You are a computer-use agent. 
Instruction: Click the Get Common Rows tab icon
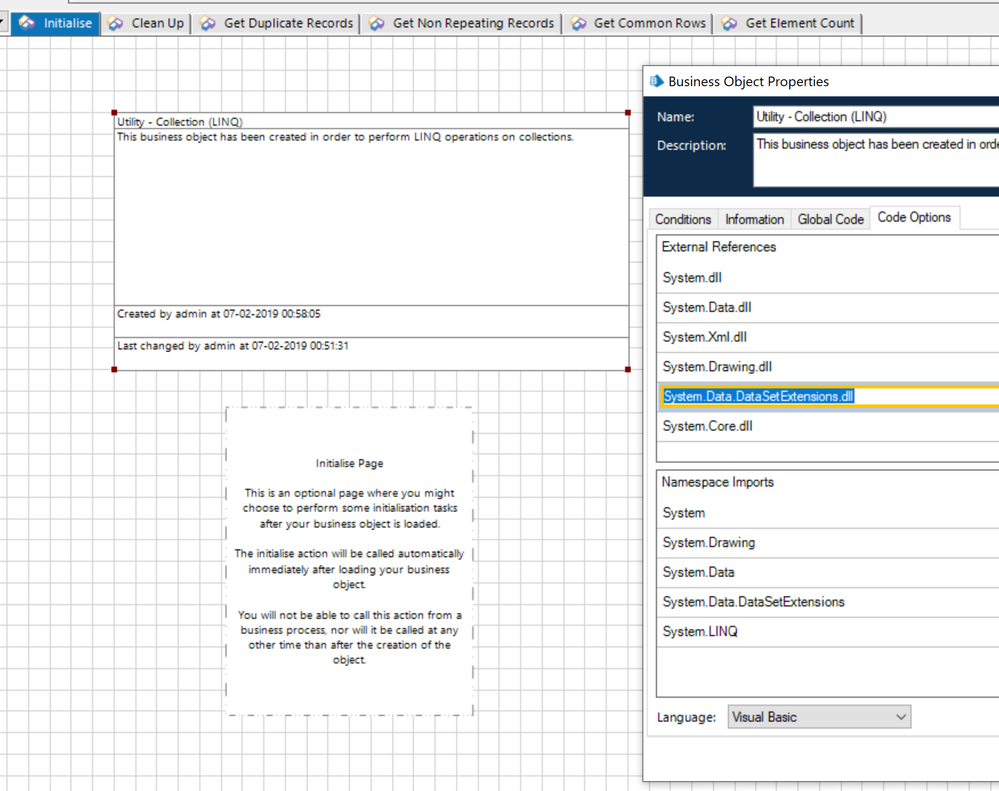tap(579, 23)
